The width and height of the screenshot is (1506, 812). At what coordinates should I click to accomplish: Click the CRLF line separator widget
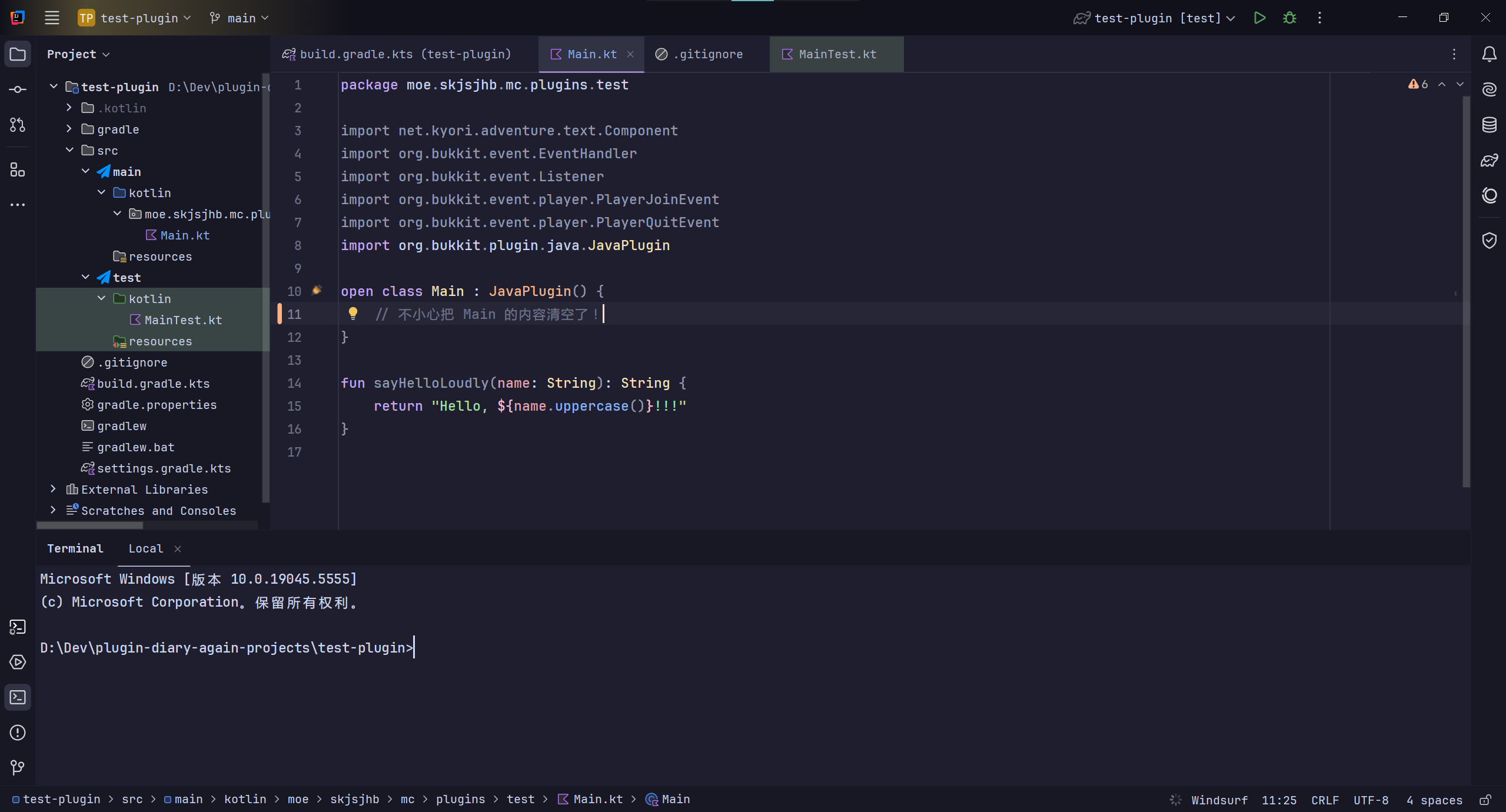[x=1325, y=800]
